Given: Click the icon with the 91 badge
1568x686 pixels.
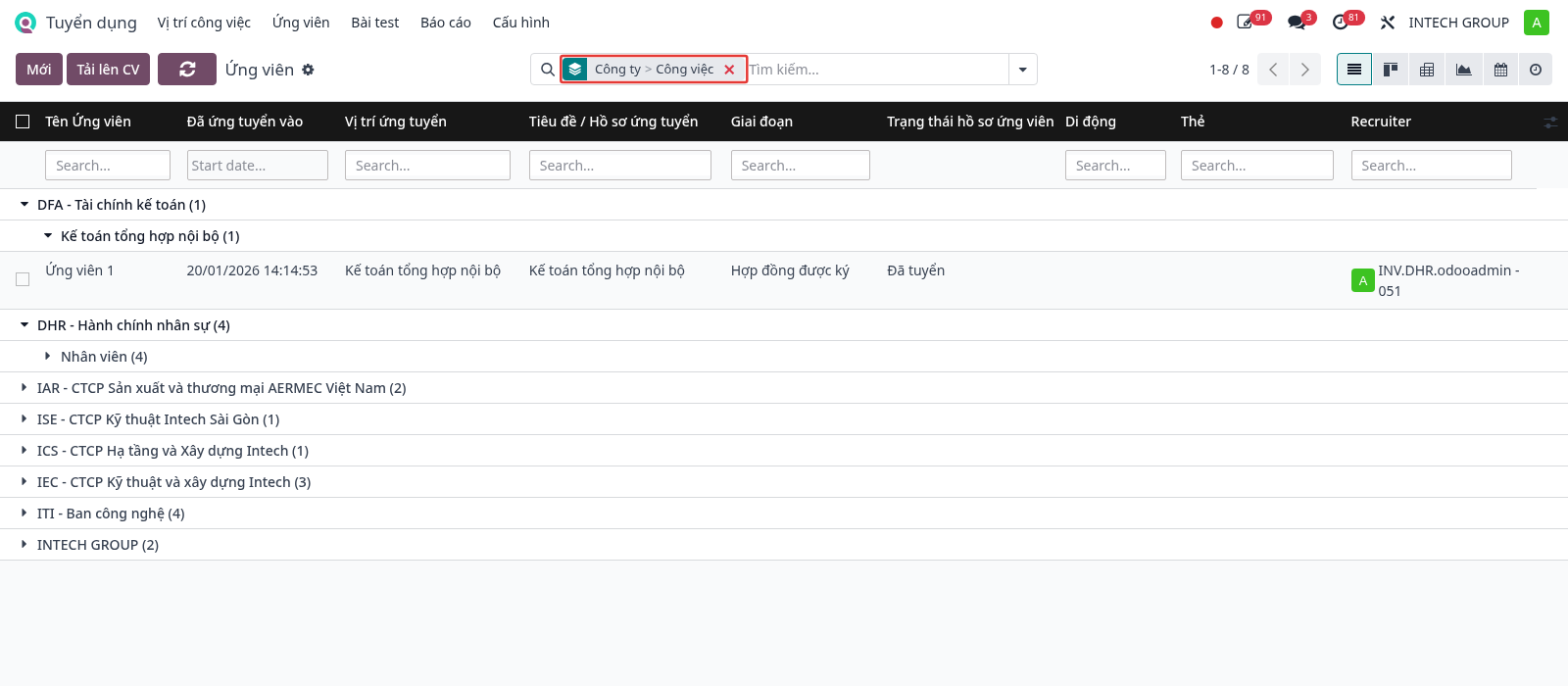Looking at the screenshot, I should click(x=1248, y=23).
